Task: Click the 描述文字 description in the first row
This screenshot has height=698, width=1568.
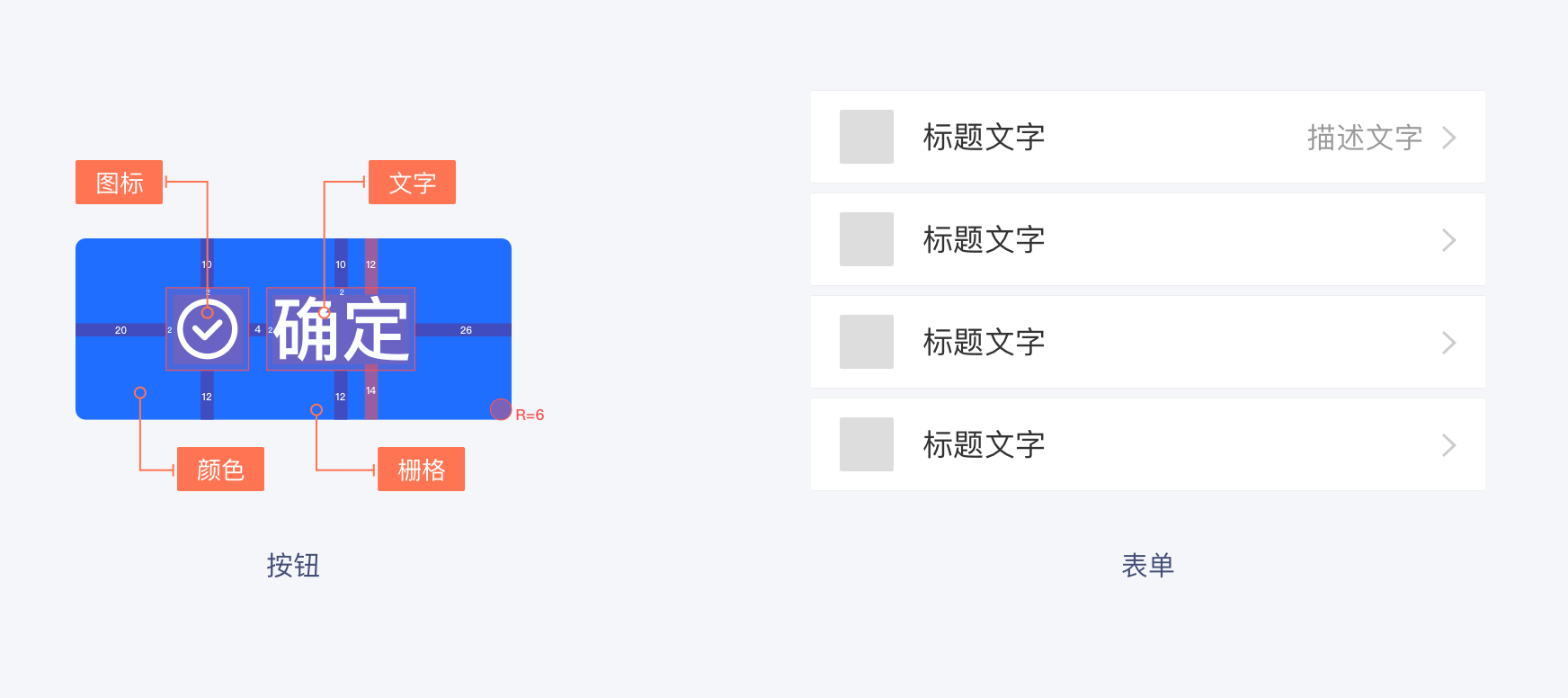Action: [x=1364, y=138]
